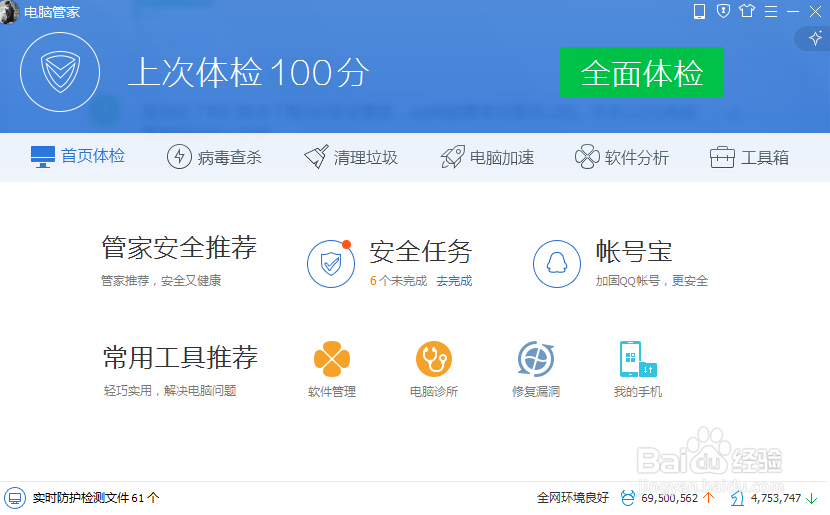
Task: Open the 工具箱 toolbox tab
Action: pos(749,157)
